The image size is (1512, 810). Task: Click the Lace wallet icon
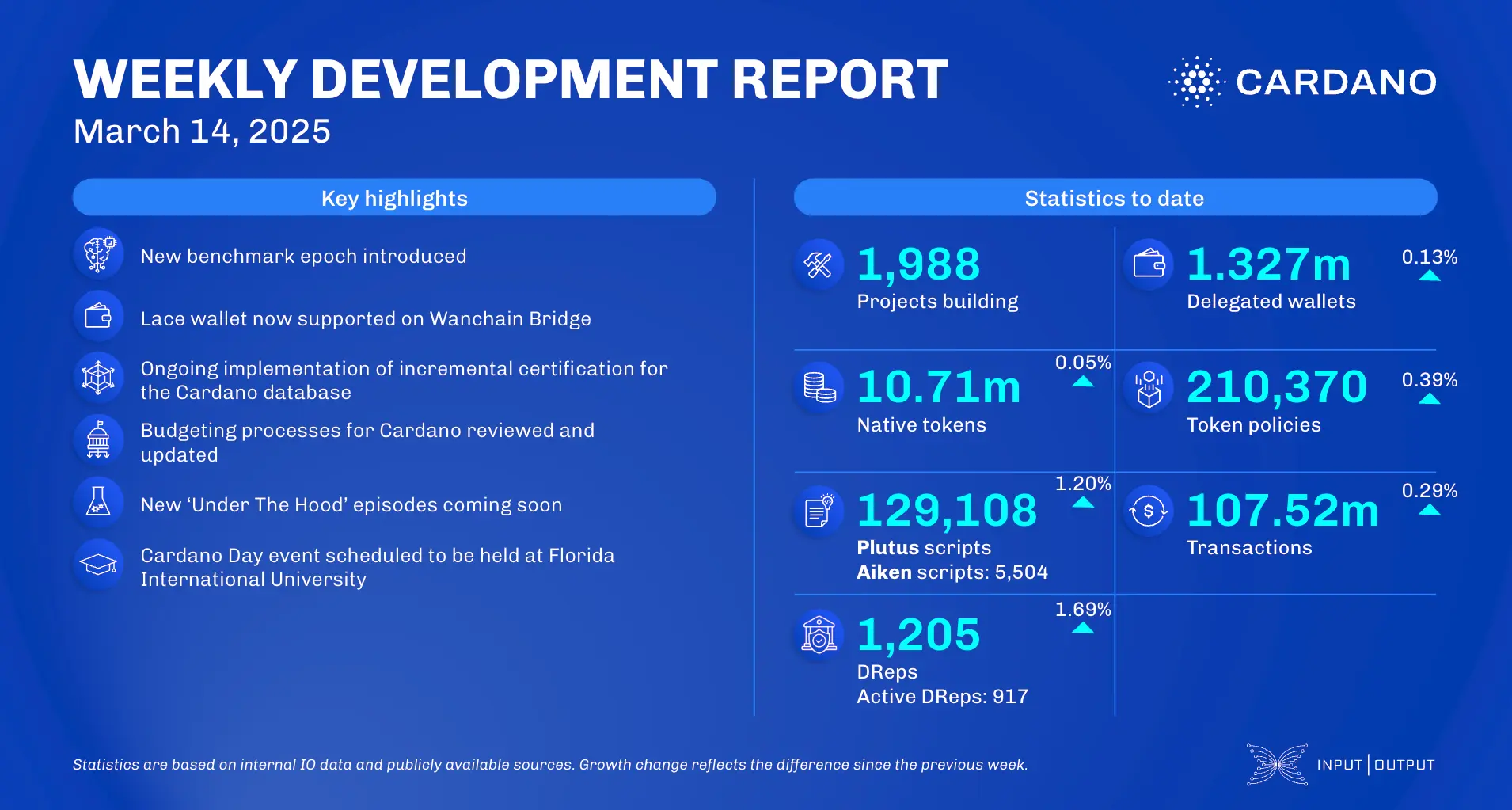(98, 316)
